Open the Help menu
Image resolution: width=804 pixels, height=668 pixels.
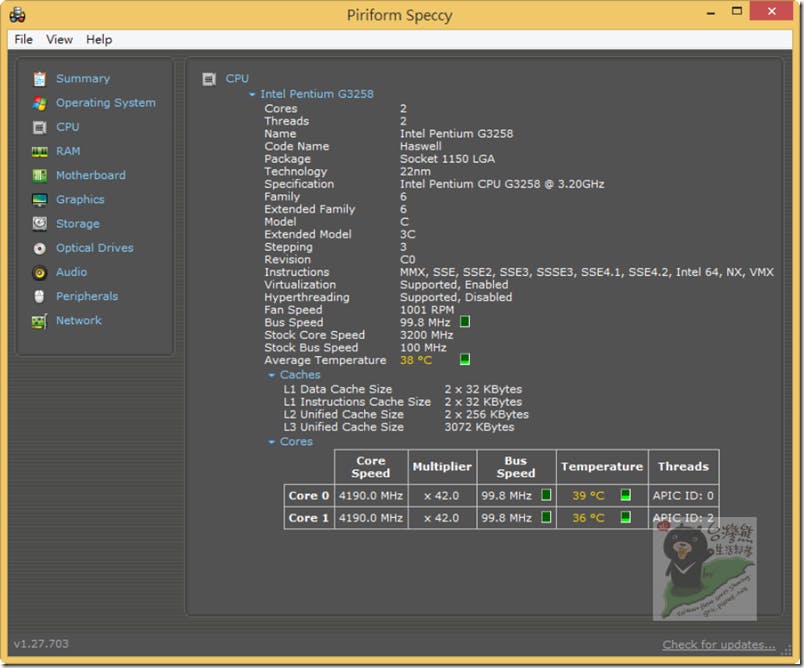pos(99,39)
